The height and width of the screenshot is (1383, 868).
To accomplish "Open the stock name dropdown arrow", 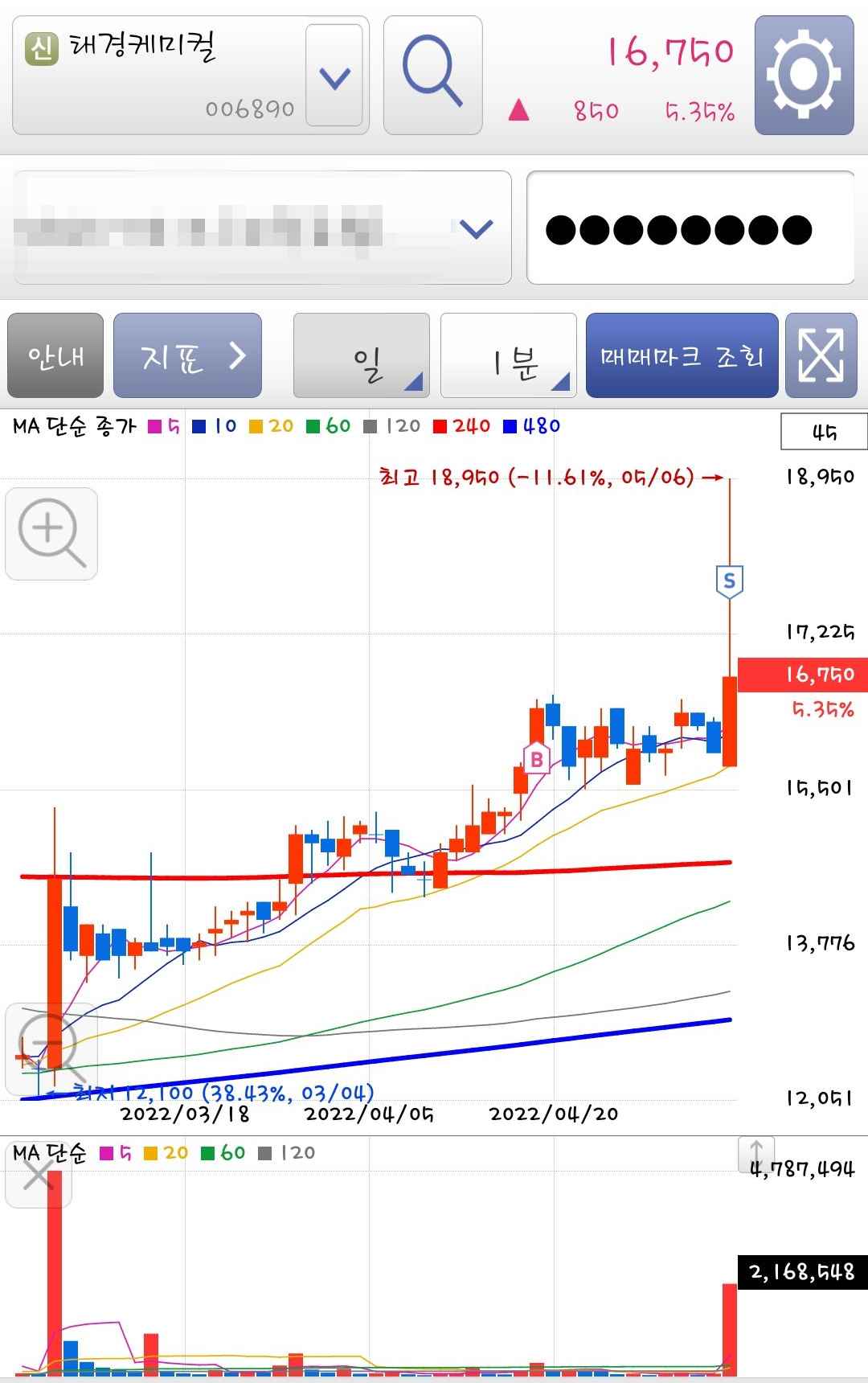I will (x=334, y=76).
